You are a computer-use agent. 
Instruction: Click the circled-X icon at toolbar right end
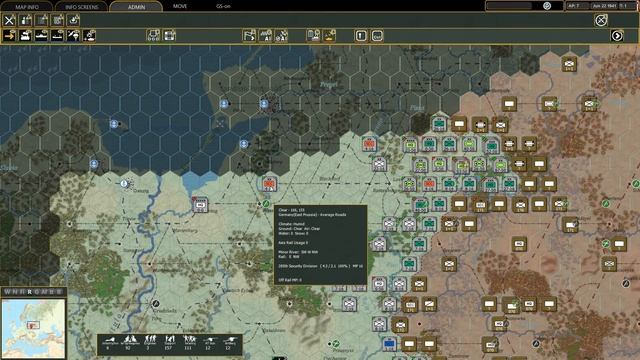(601, 20)
